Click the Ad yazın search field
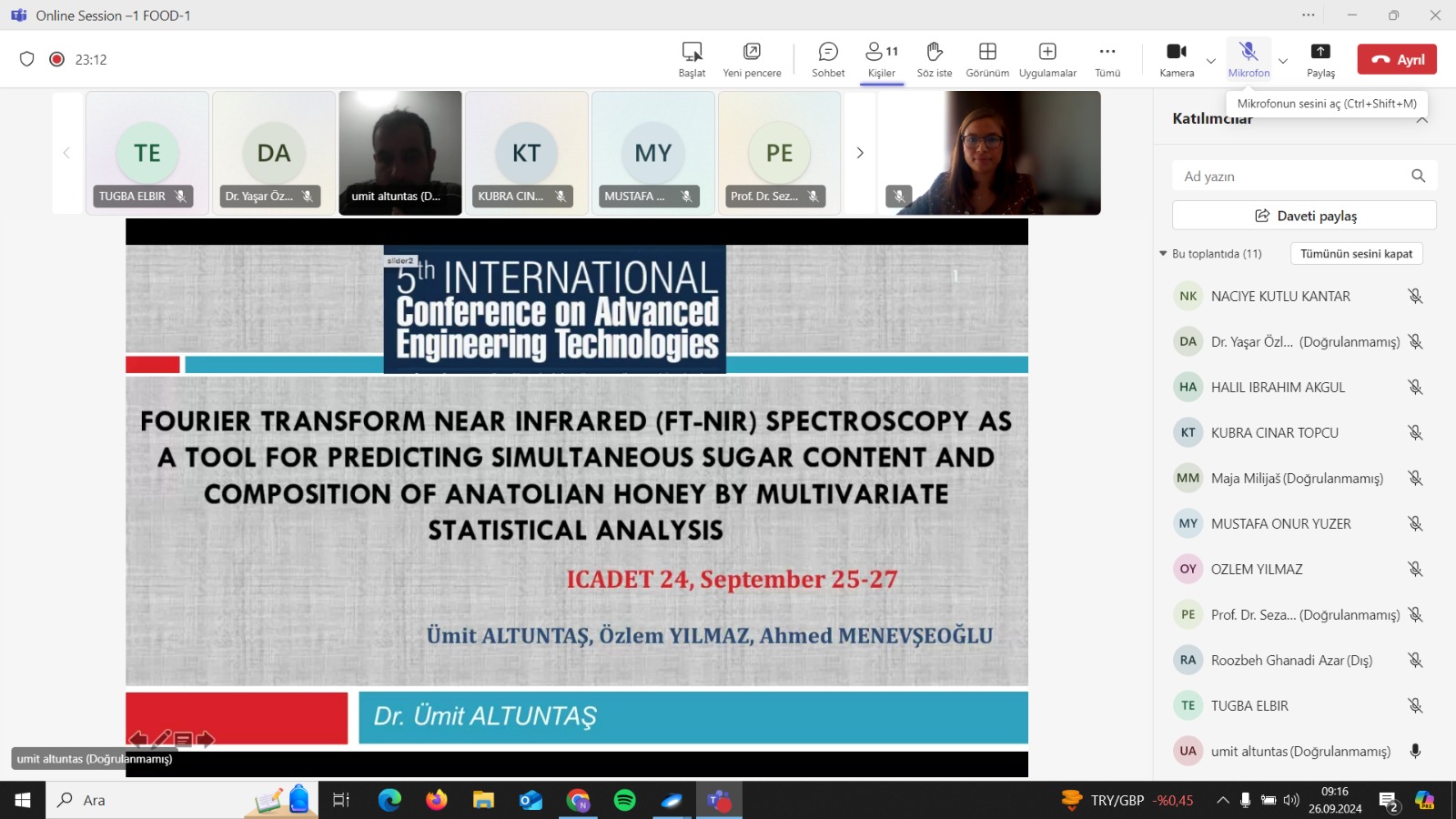1456x819 pixels. [x=1292, y=177]
